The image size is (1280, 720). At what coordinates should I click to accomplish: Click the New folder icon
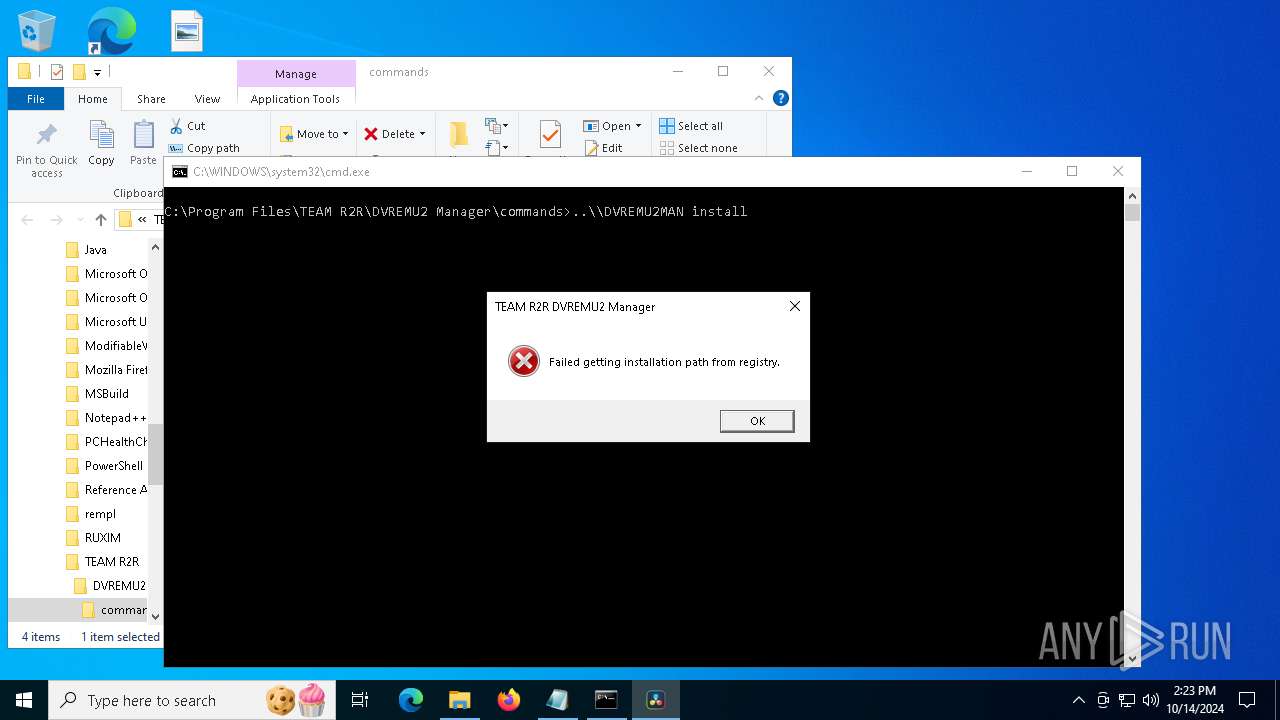point(459,136)
